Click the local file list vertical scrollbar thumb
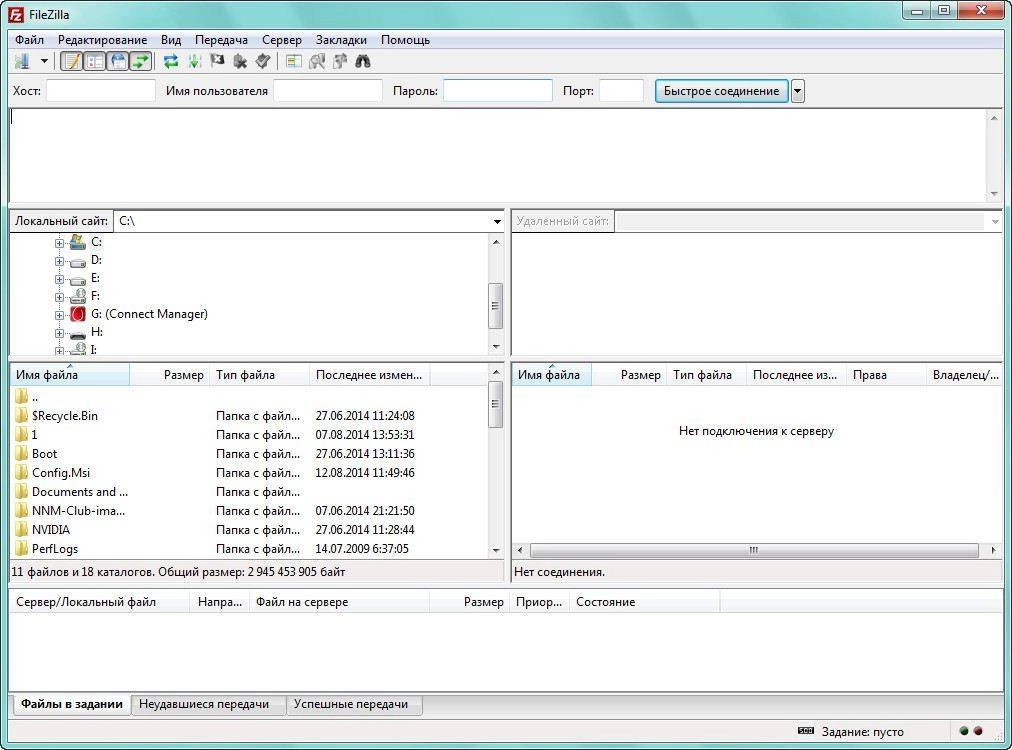Screen dimensions: 1012x750 [x=496, y=404]
